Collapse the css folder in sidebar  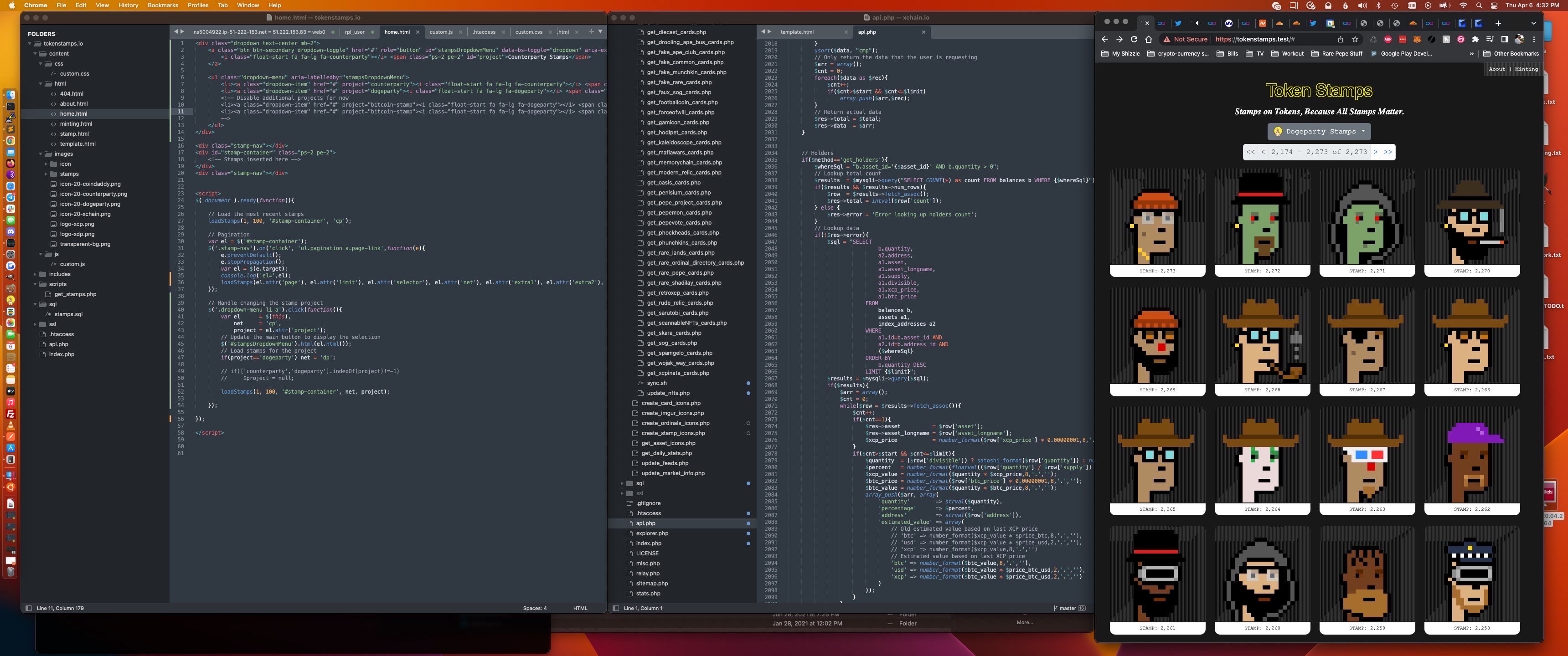(40, 64)
